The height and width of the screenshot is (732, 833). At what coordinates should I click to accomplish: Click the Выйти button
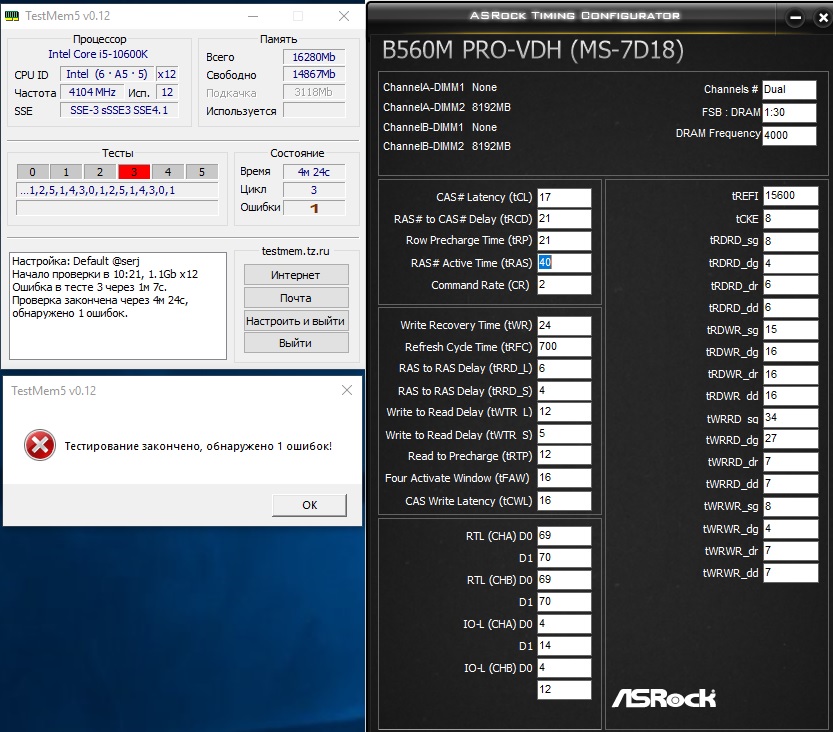pyautogui.click(x=296, y=343)
